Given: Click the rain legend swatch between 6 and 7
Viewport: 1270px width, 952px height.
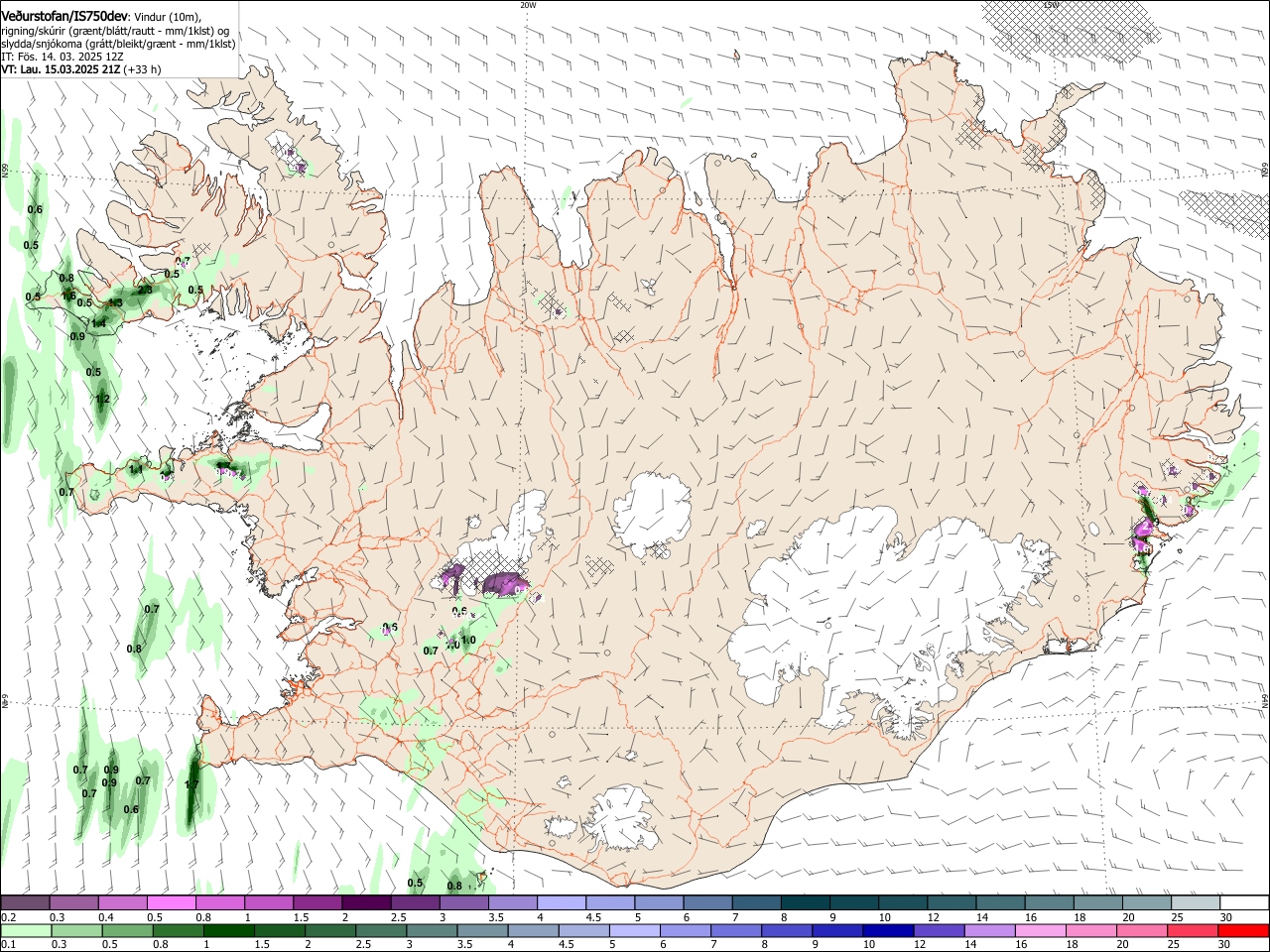Looking at the screenshot, I should [685, 931].
